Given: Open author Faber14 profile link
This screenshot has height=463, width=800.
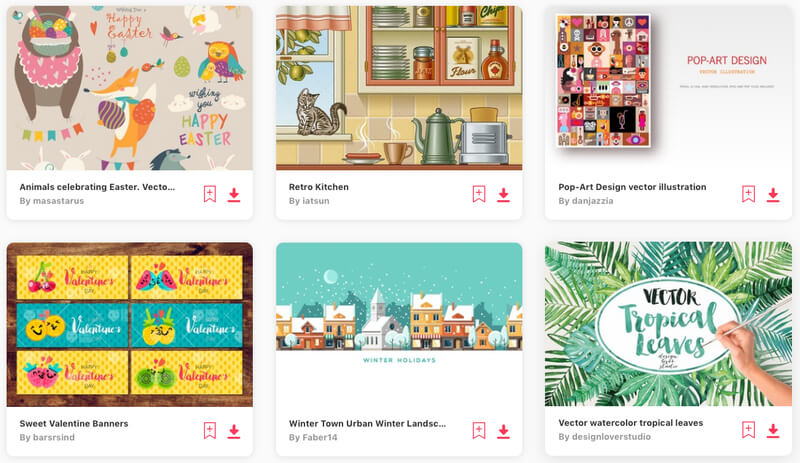Looking at the screenshot, I should click(320, 437).
